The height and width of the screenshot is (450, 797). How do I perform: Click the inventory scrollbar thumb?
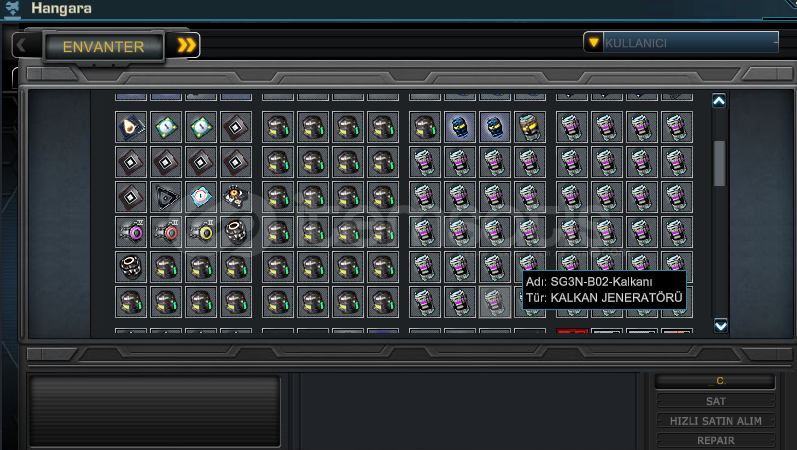click(x=719, y=163)
